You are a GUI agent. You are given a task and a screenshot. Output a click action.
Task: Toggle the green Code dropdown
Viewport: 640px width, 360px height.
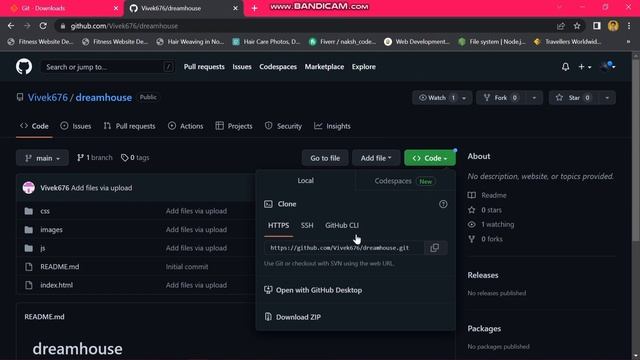pos(430,158)
